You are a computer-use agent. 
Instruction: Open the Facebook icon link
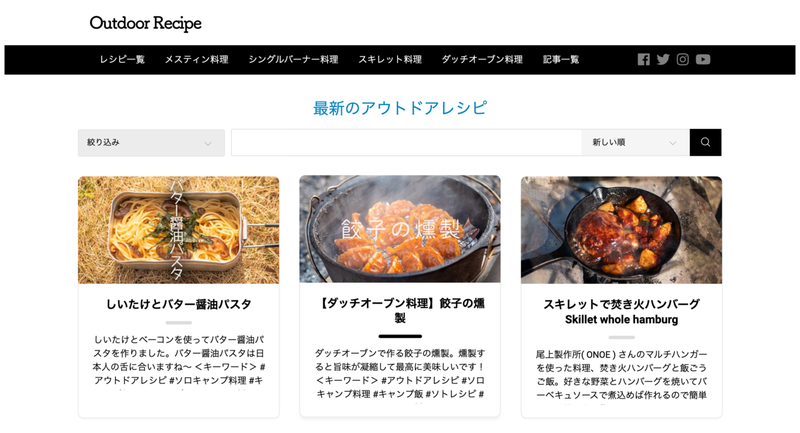(643, 60)
